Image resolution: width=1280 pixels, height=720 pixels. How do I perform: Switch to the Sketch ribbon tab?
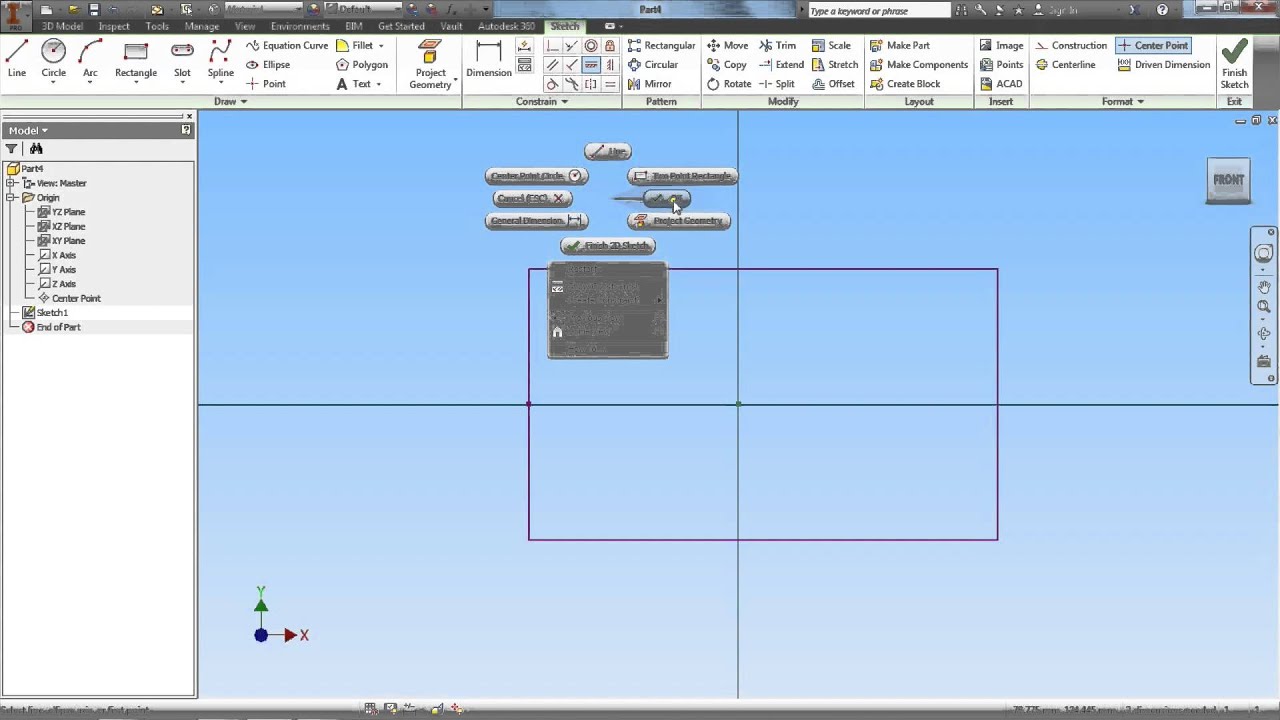click(x=565, y=26)
